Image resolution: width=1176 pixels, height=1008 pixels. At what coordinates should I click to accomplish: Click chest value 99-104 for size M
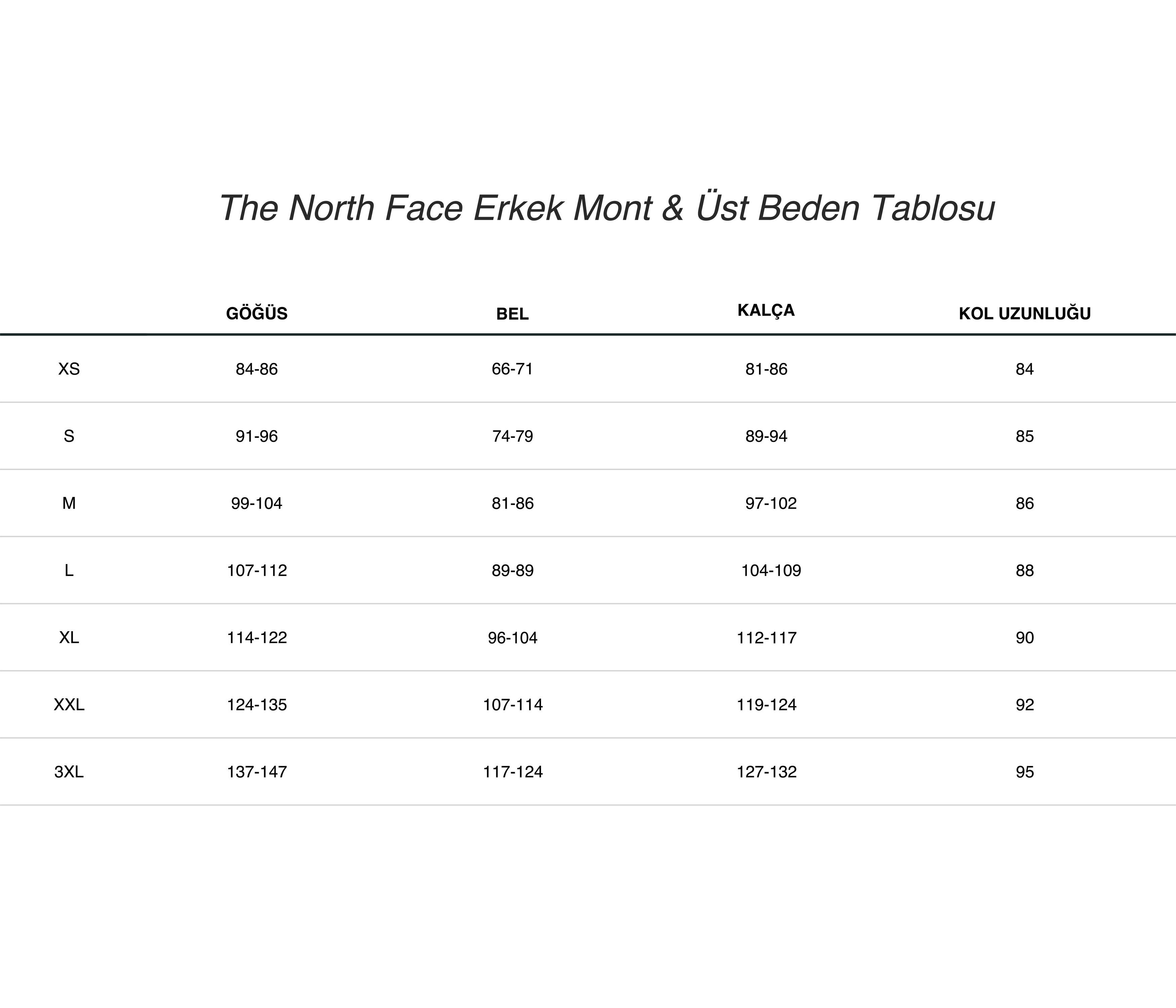257,503
